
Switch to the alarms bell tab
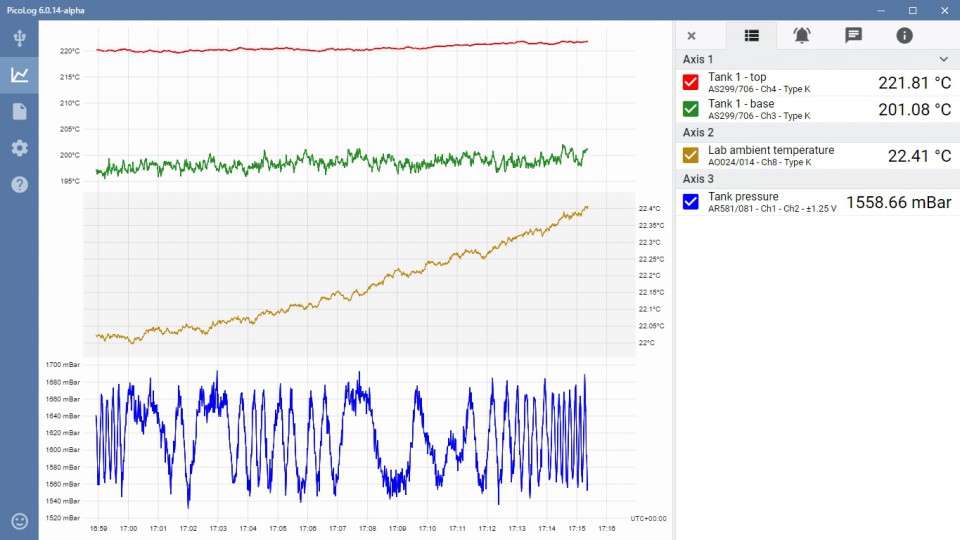pyautogui.click(x=802, y=35)
